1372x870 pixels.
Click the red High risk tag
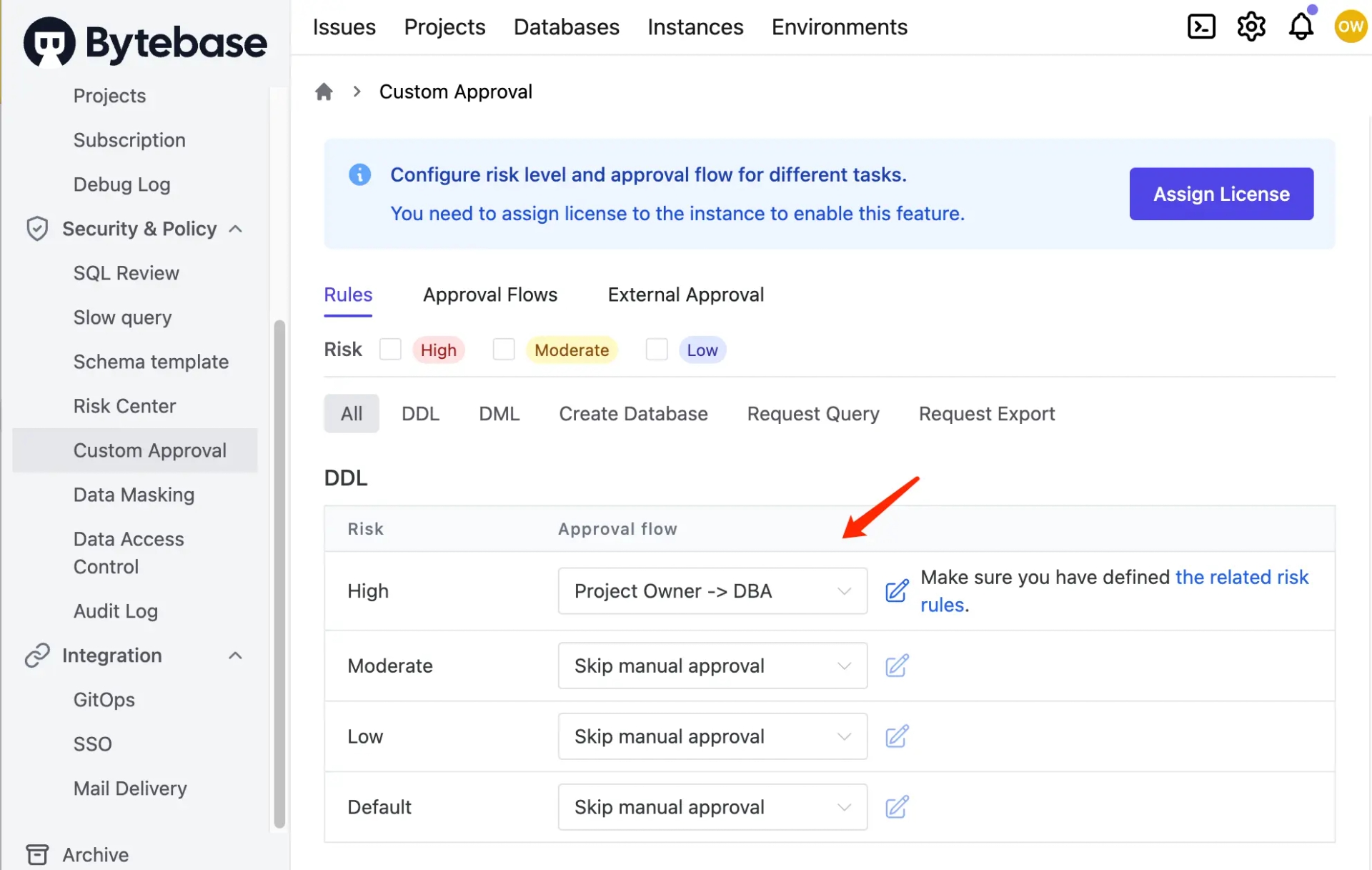point(439,350)
